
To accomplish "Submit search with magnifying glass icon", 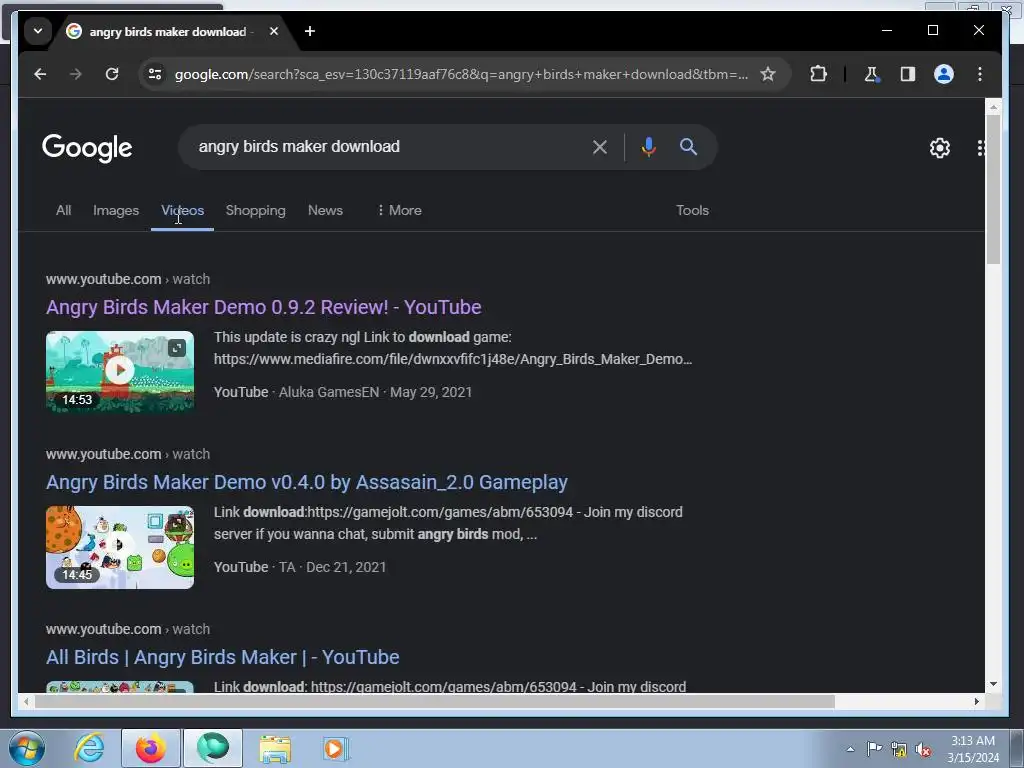I will click(688, 147).
